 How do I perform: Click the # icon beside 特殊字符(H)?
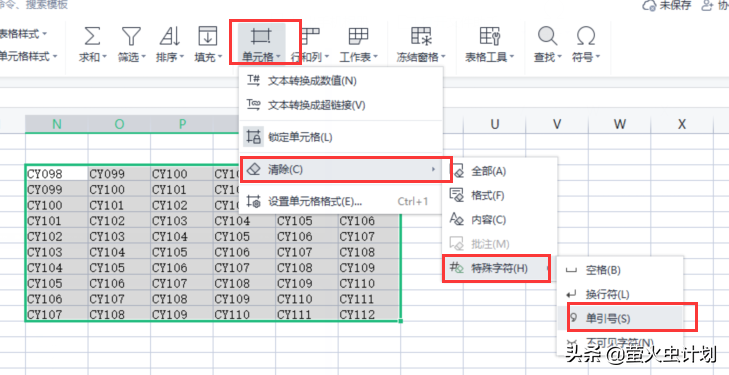(x=457, y=268)
